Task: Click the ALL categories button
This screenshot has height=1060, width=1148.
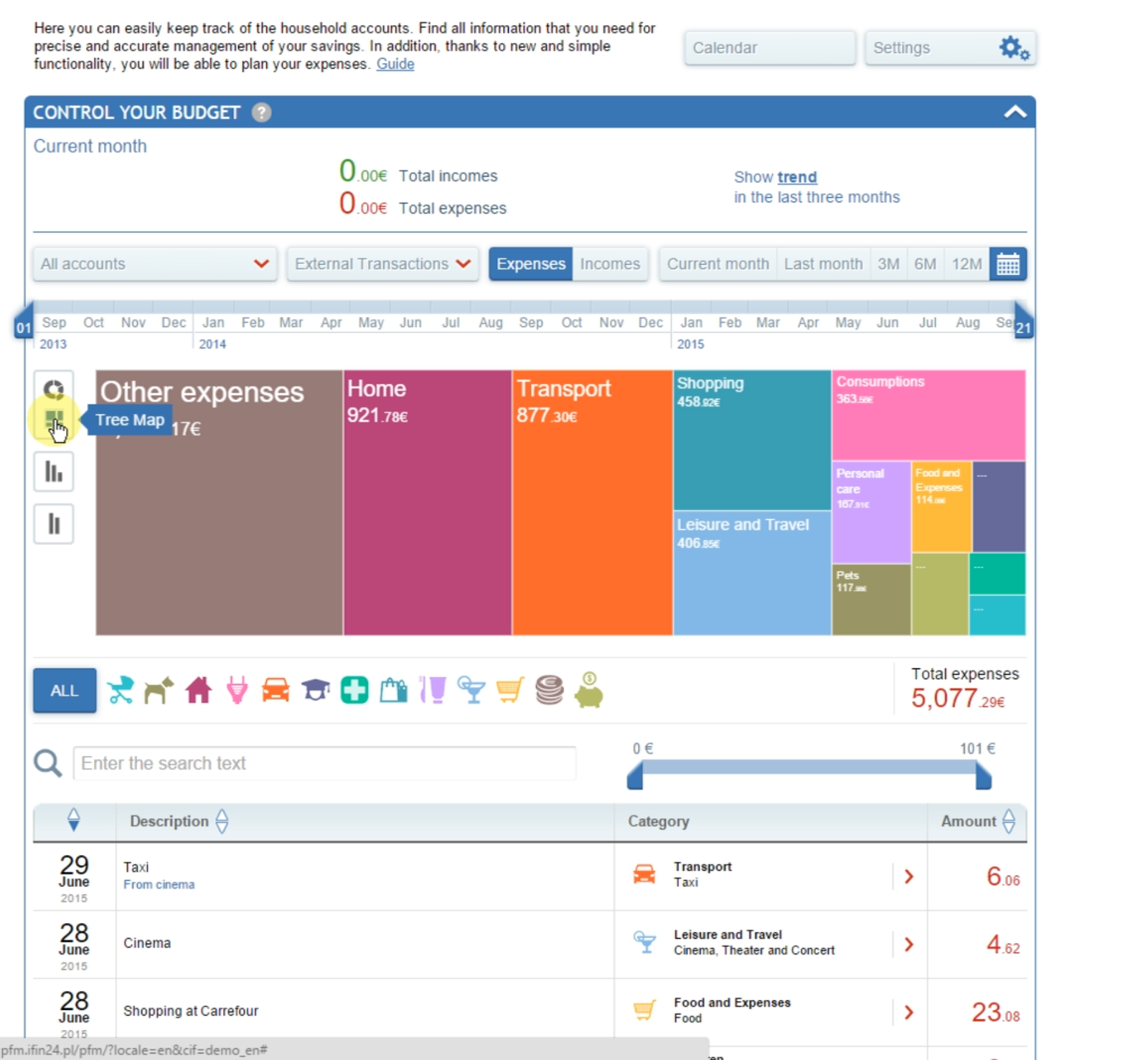Action: point(65,691)
